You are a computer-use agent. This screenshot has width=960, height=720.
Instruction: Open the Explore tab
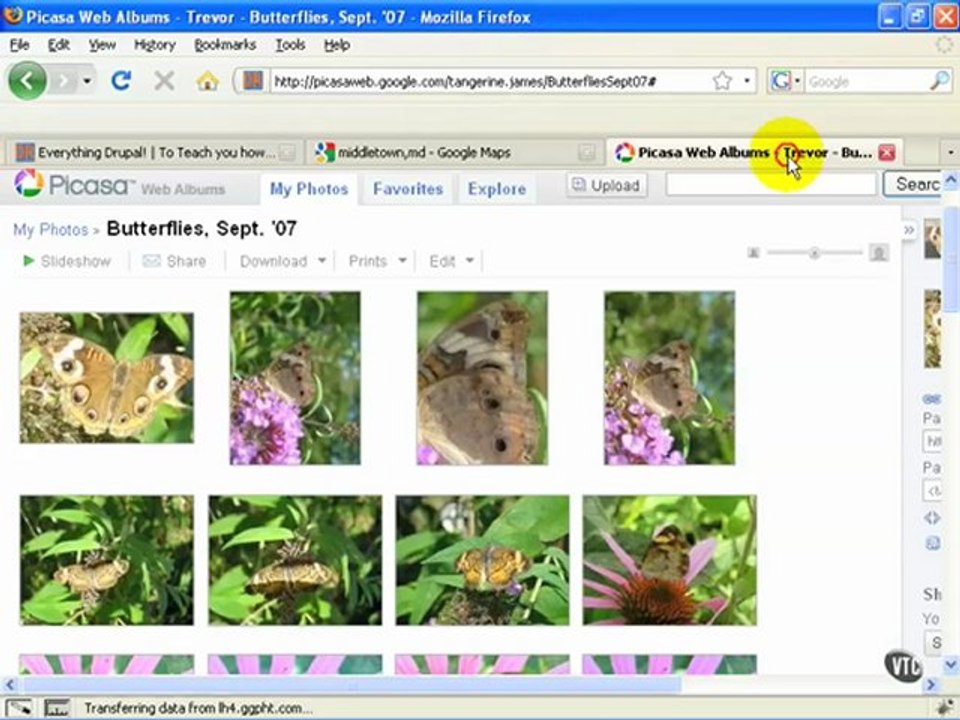pos(497,189)
